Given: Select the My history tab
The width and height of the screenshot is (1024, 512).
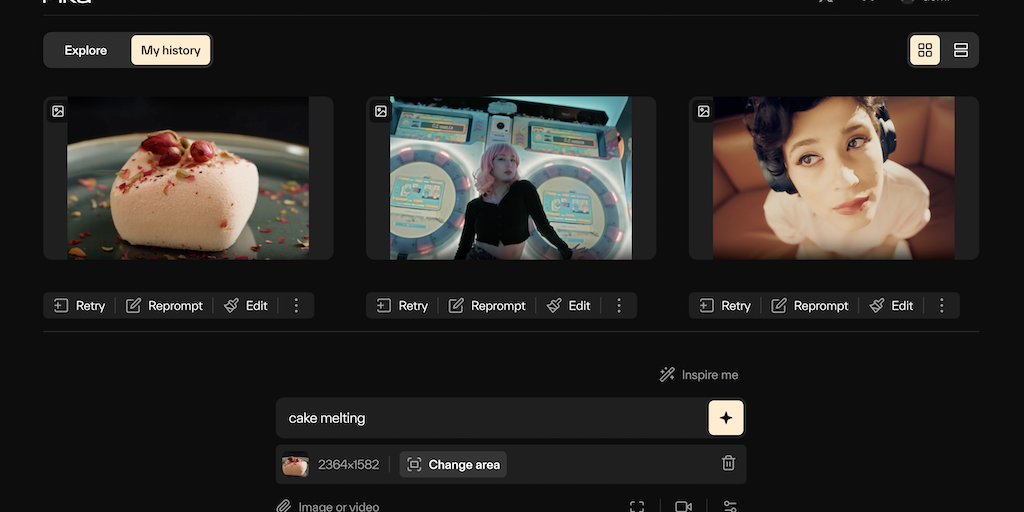Looking at the screenshot, I should point(171,50).
